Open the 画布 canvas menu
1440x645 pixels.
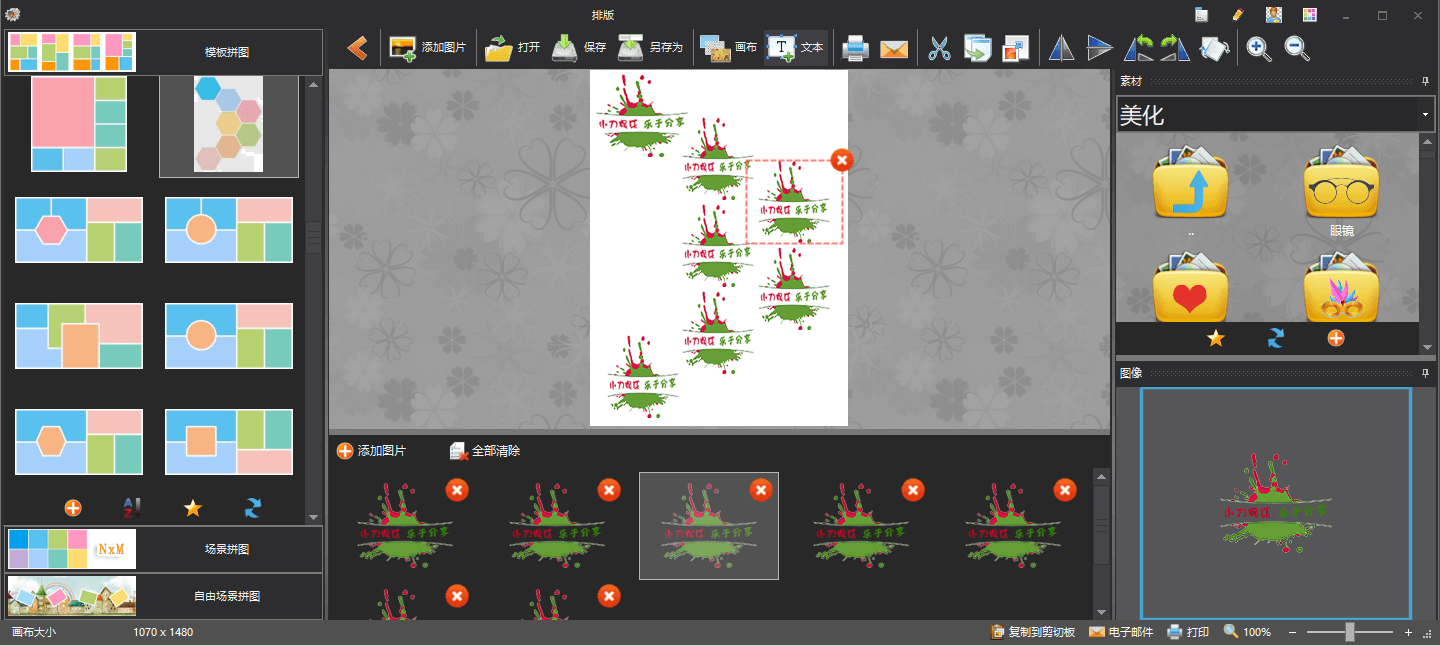pos(729,47)
